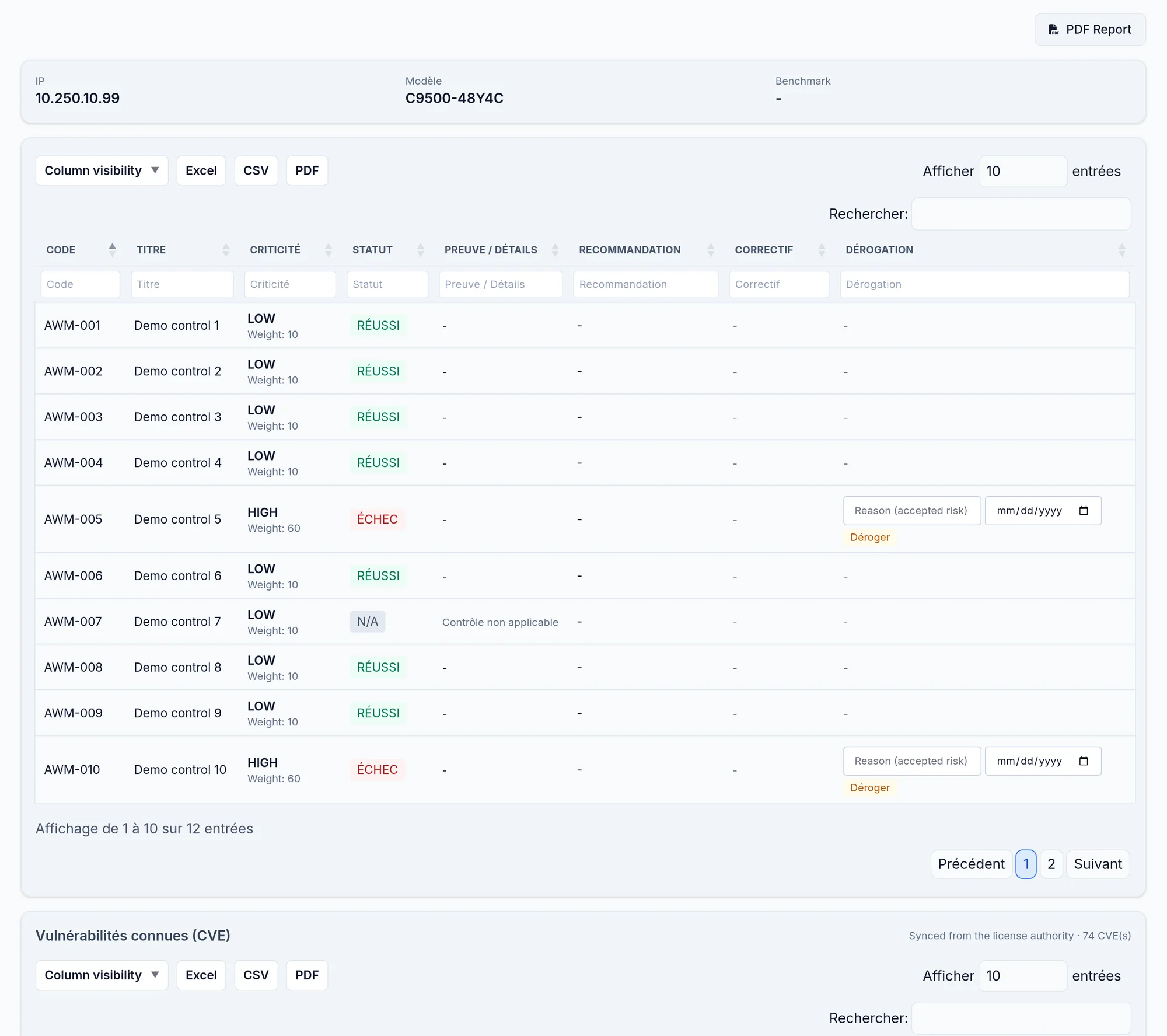Click the Suivant pagination button
Screen dimensions: 1167x1036
[x=1098, y=864]
